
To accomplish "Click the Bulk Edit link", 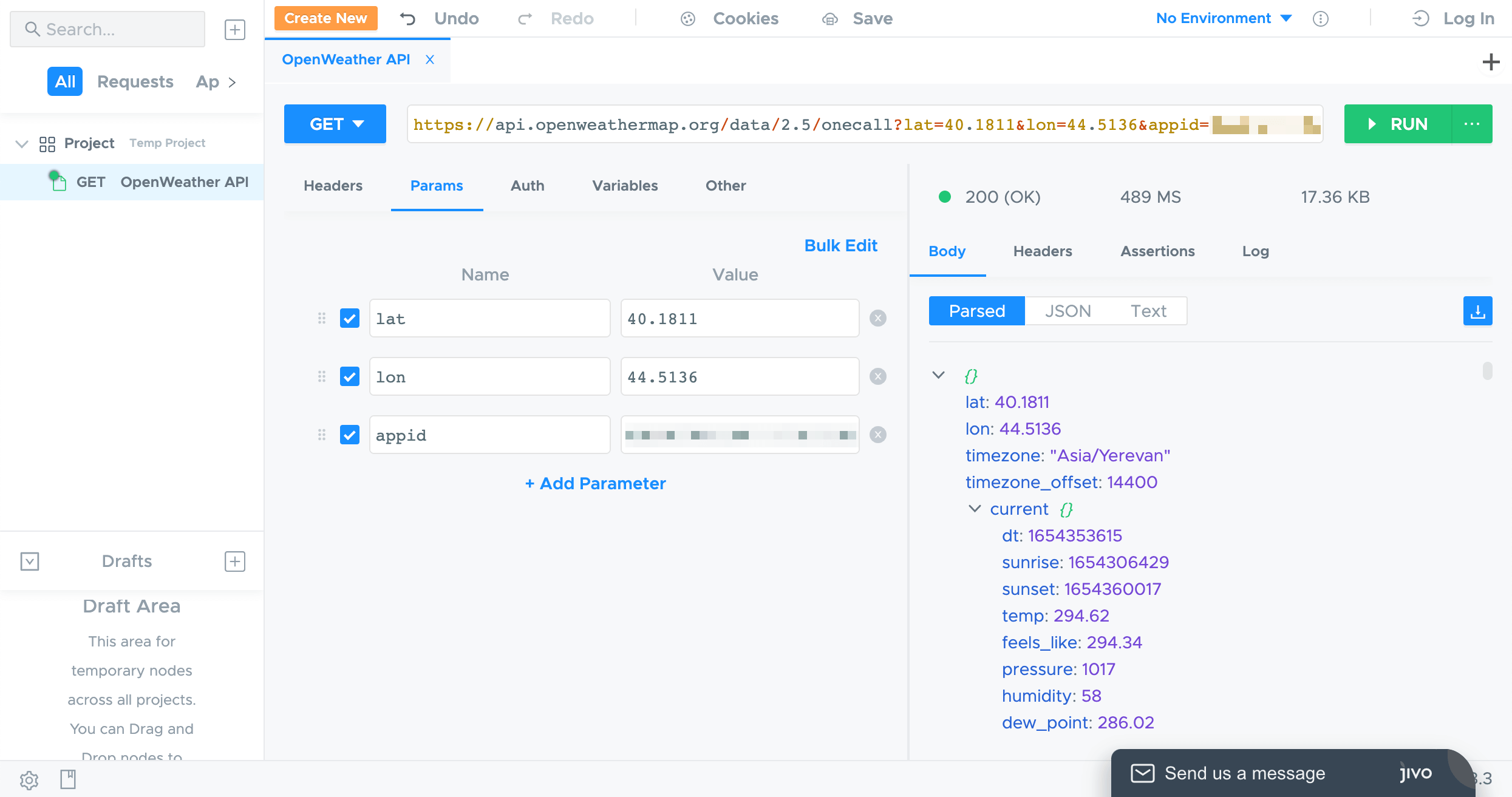I will [841, 245].
